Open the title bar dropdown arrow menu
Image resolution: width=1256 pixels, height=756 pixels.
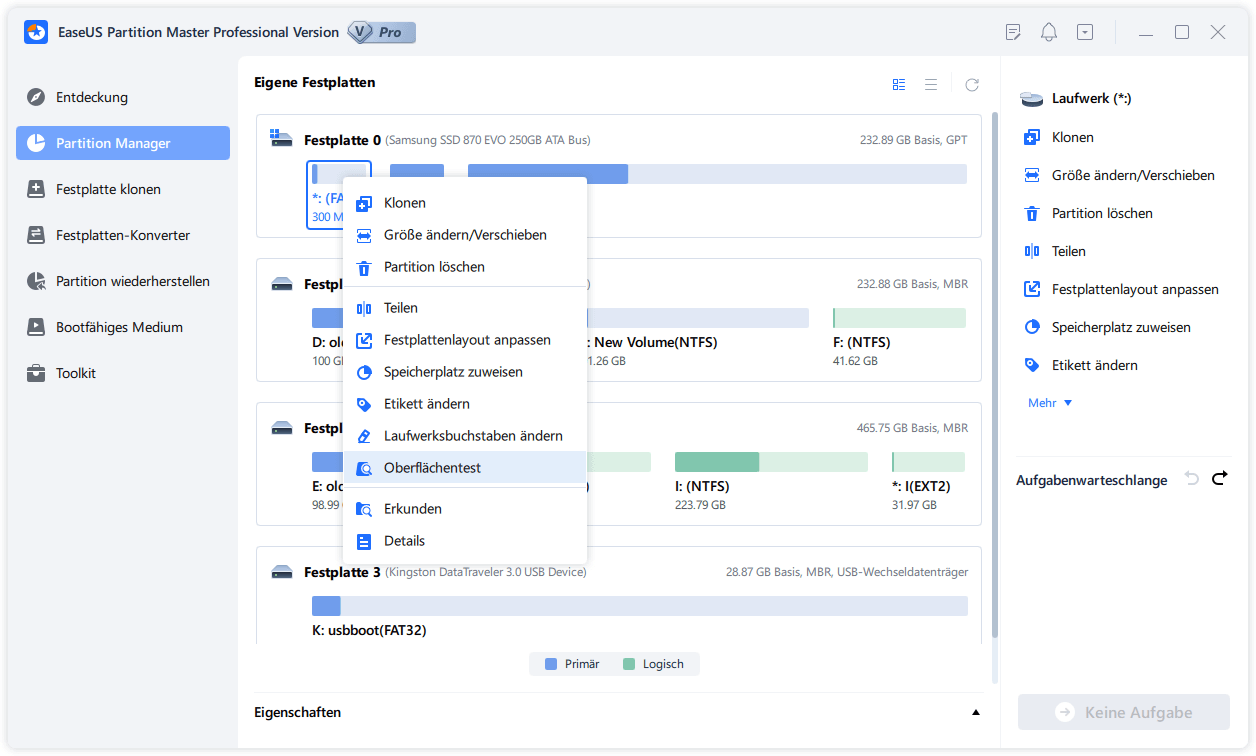(1085, 32)
